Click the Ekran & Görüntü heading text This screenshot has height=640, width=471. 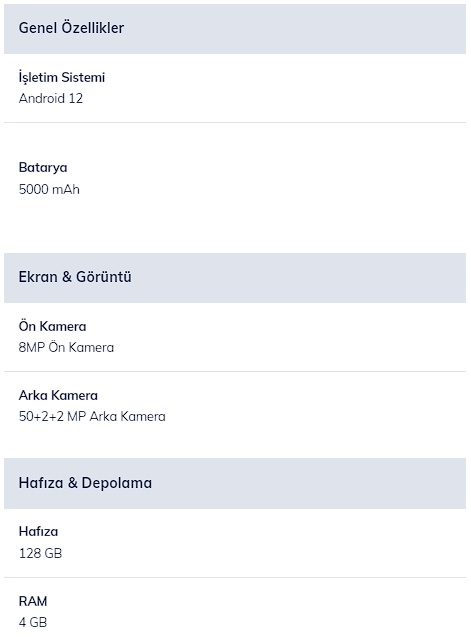pos(75,277)
